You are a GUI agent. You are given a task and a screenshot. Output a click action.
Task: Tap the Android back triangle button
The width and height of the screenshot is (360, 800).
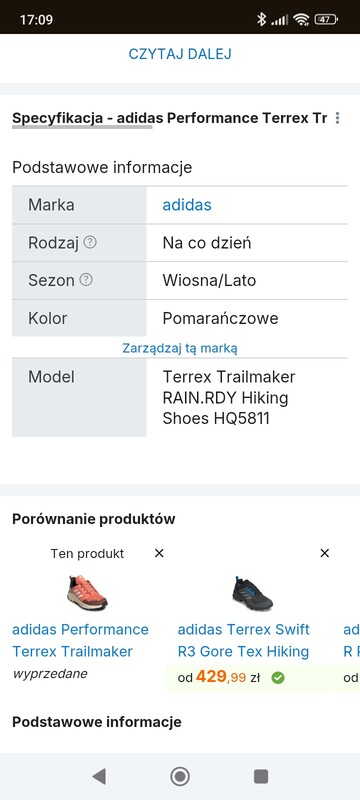98,776
